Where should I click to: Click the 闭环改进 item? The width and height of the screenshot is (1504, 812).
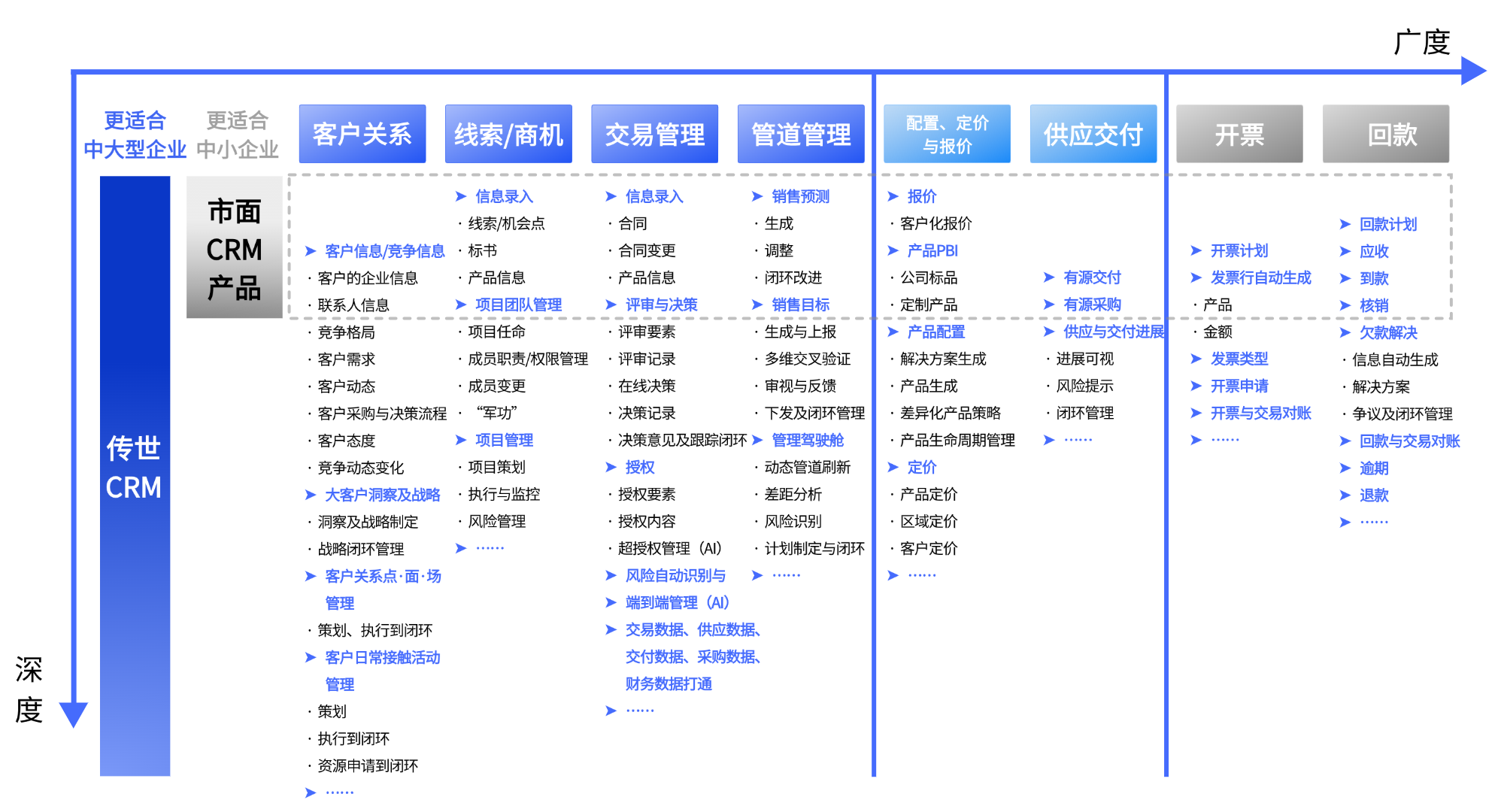793,277
